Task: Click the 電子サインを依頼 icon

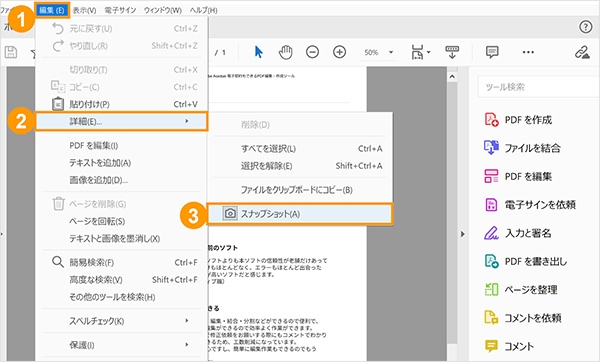Action: pyautogui.click(x=491, y=205)
